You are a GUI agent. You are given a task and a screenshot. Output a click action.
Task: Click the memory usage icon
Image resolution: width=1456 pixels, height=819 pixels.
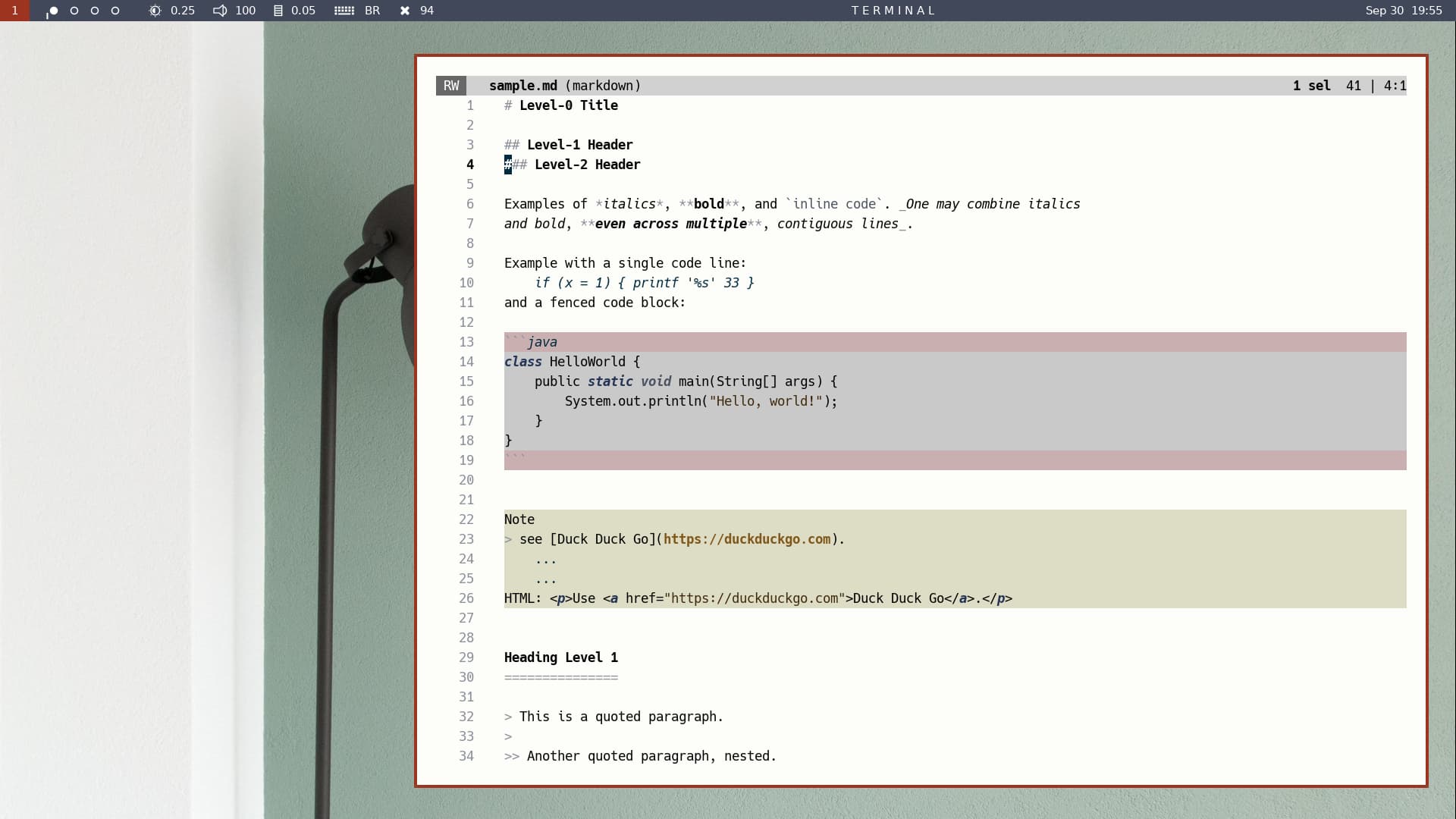278,11
